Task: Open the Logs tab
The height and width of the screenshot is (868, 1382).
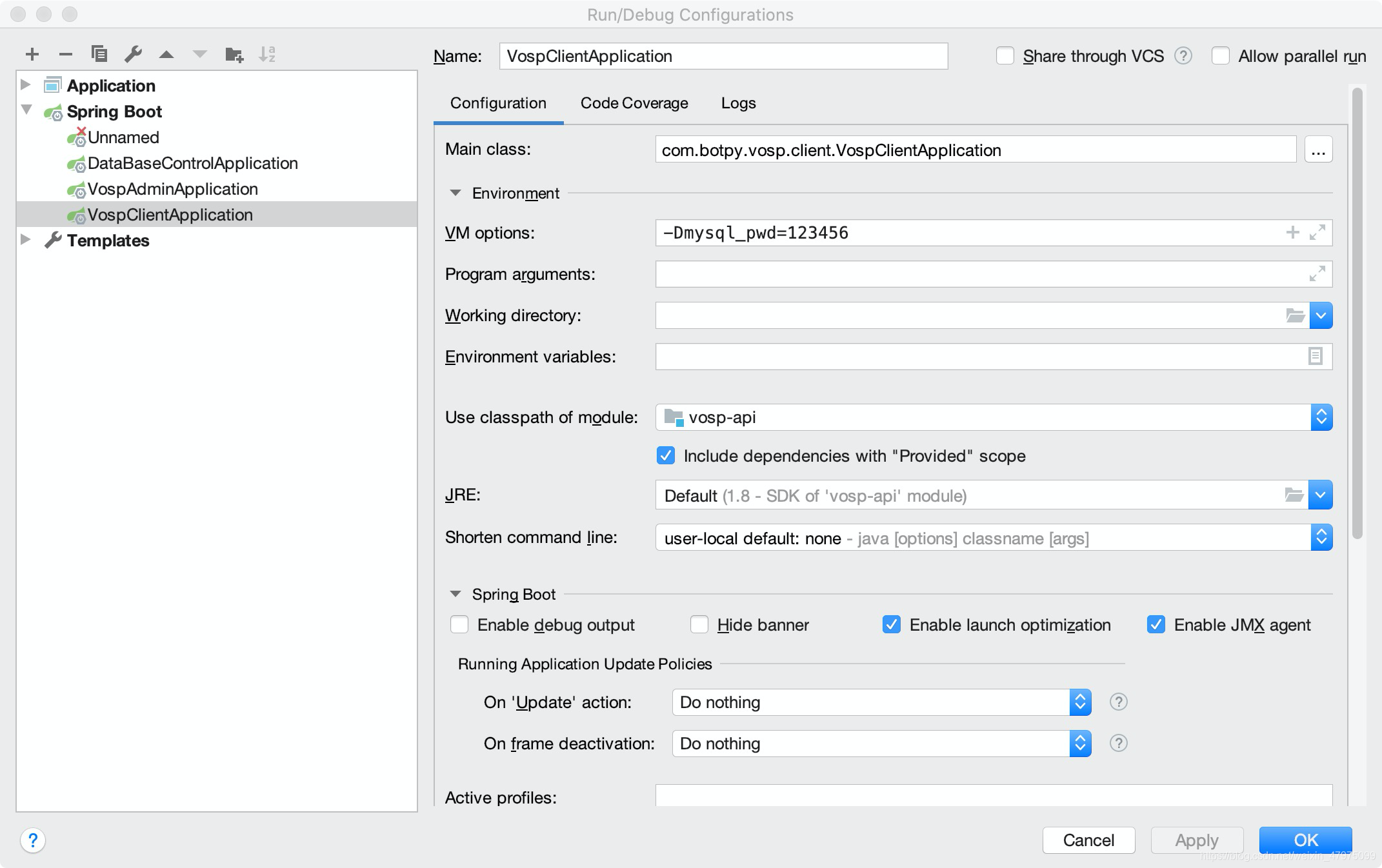Action: coord(738,103)
